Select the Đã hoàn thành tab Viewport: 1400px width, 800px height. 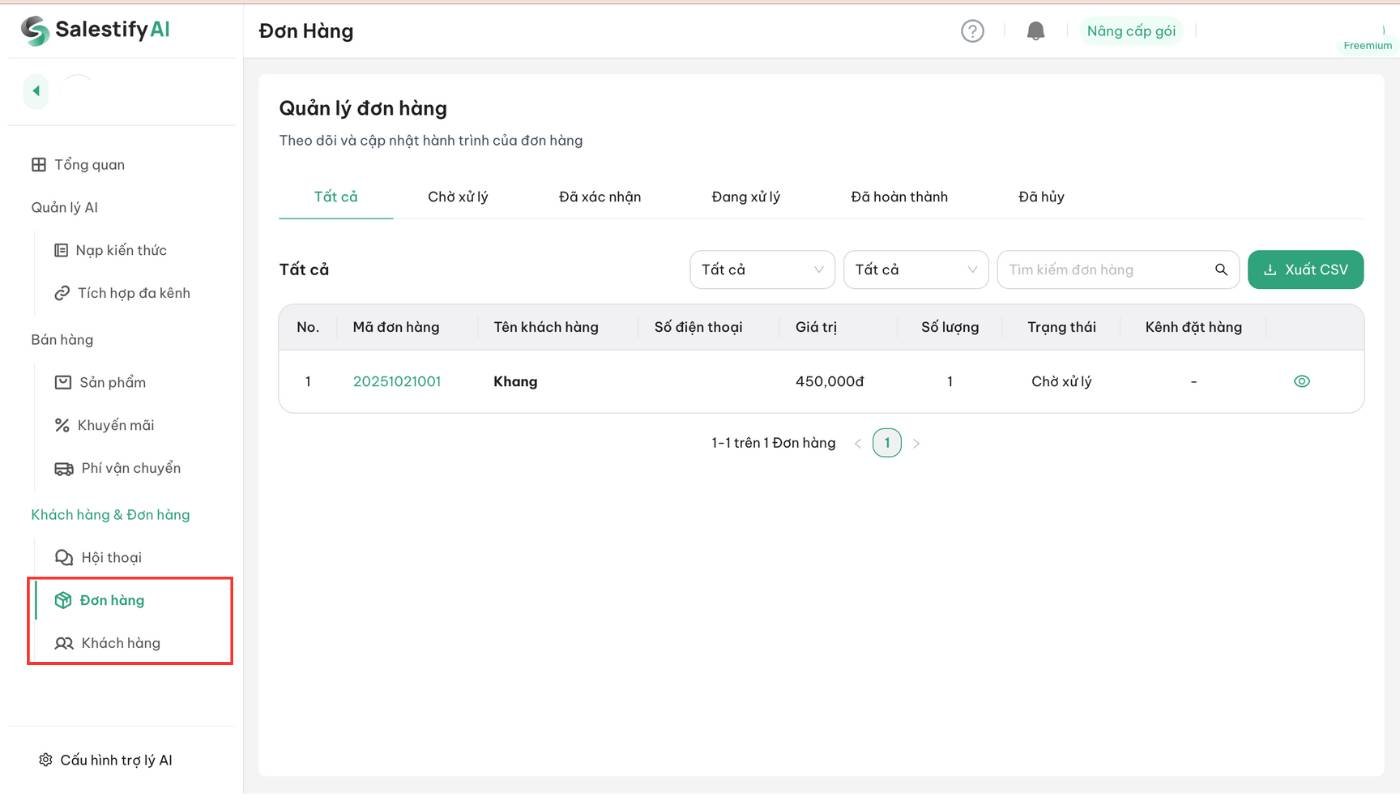(899, 197)
